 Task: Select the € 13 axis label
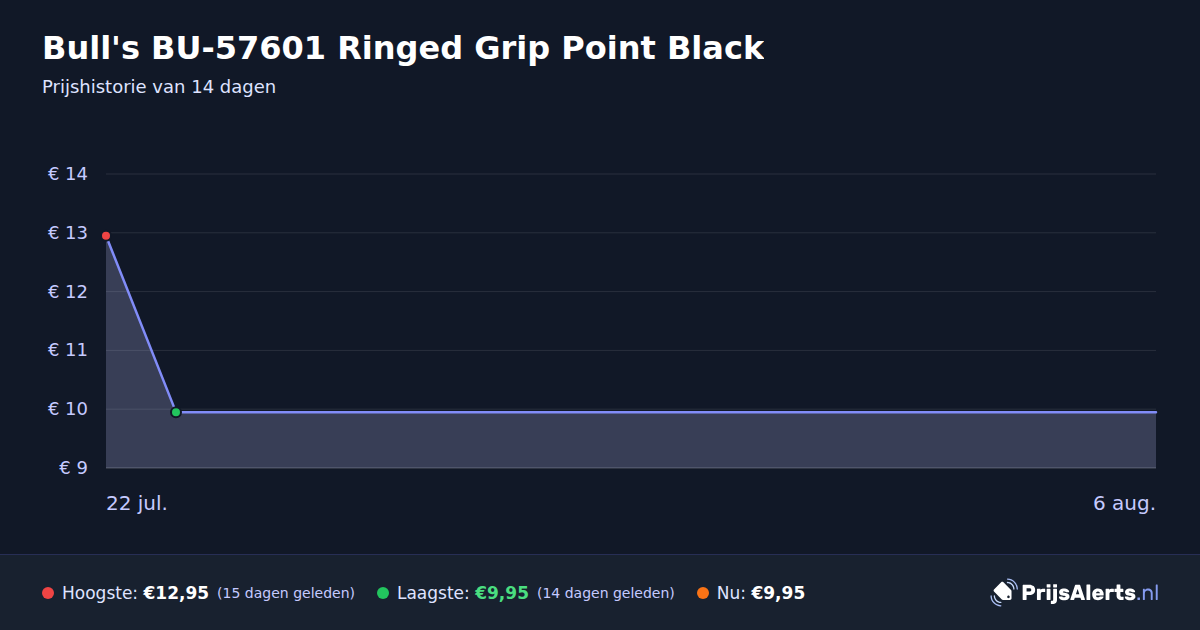[68, 233]
